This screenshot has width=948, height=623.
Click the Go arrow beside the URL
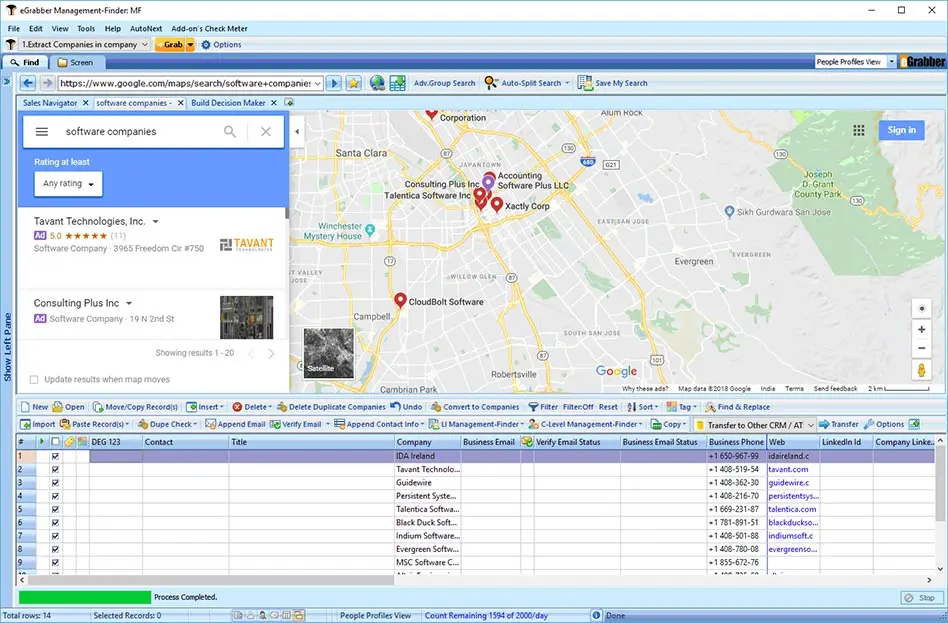[x=334, y=83]
